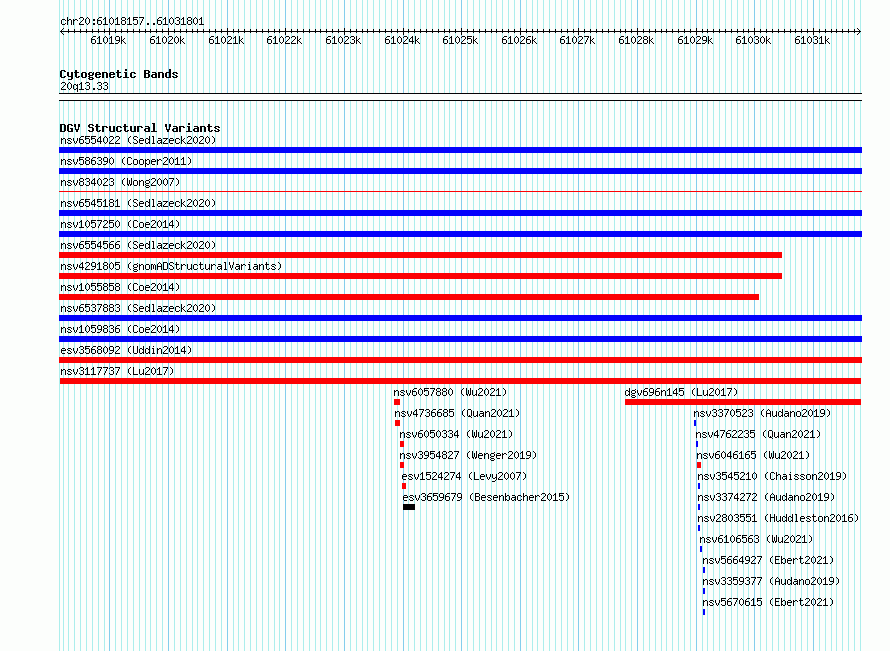Viewport: 890px width, 651px height.
Task: Click the 61031k ruler tick label
Action: tap(812, 40)
